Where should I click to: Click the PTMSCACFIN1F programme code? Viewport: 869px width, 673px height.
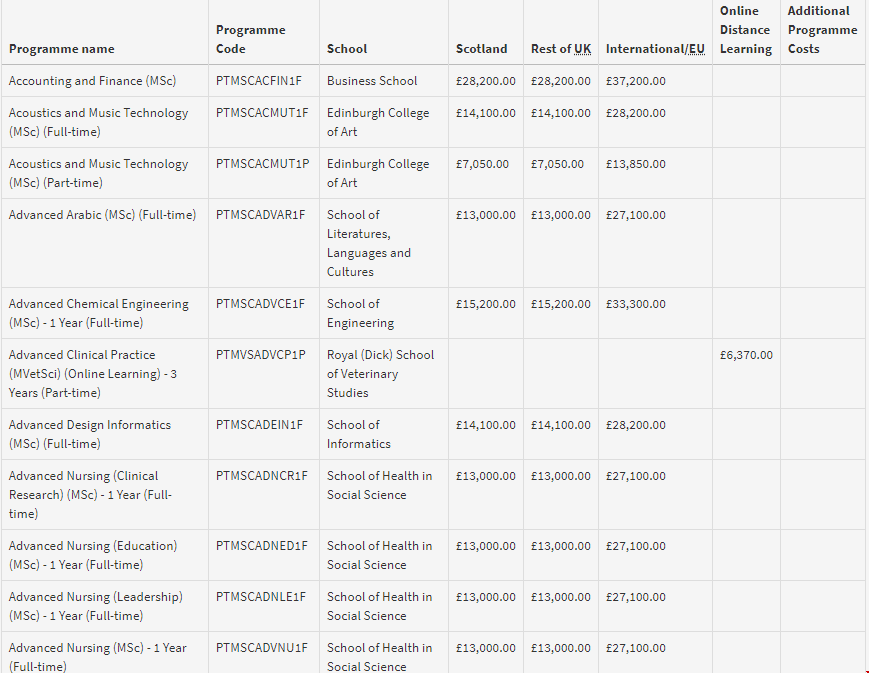pos(259,81)
